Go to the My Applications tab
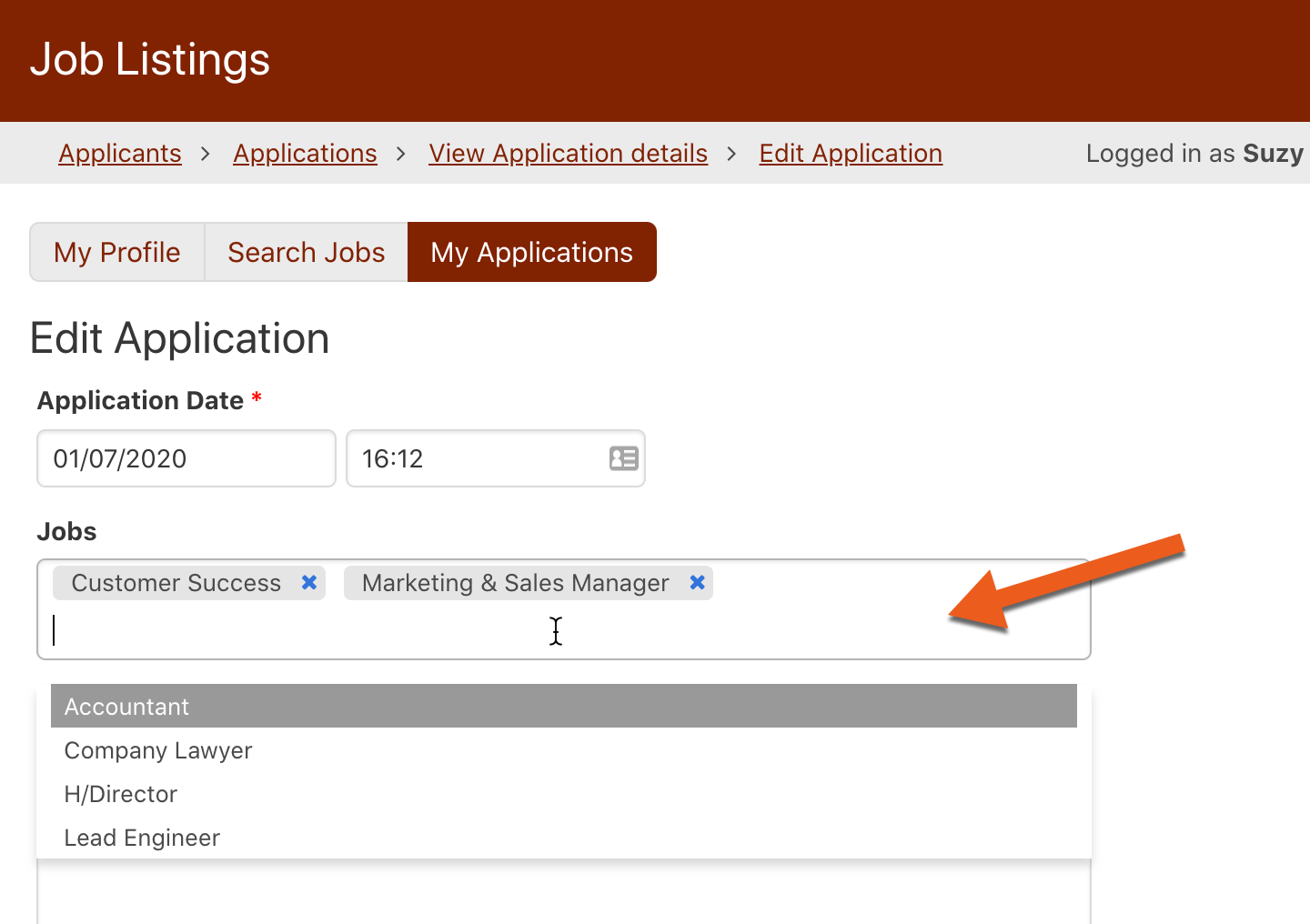The image size is (1310, 924). tap(531, 252)
